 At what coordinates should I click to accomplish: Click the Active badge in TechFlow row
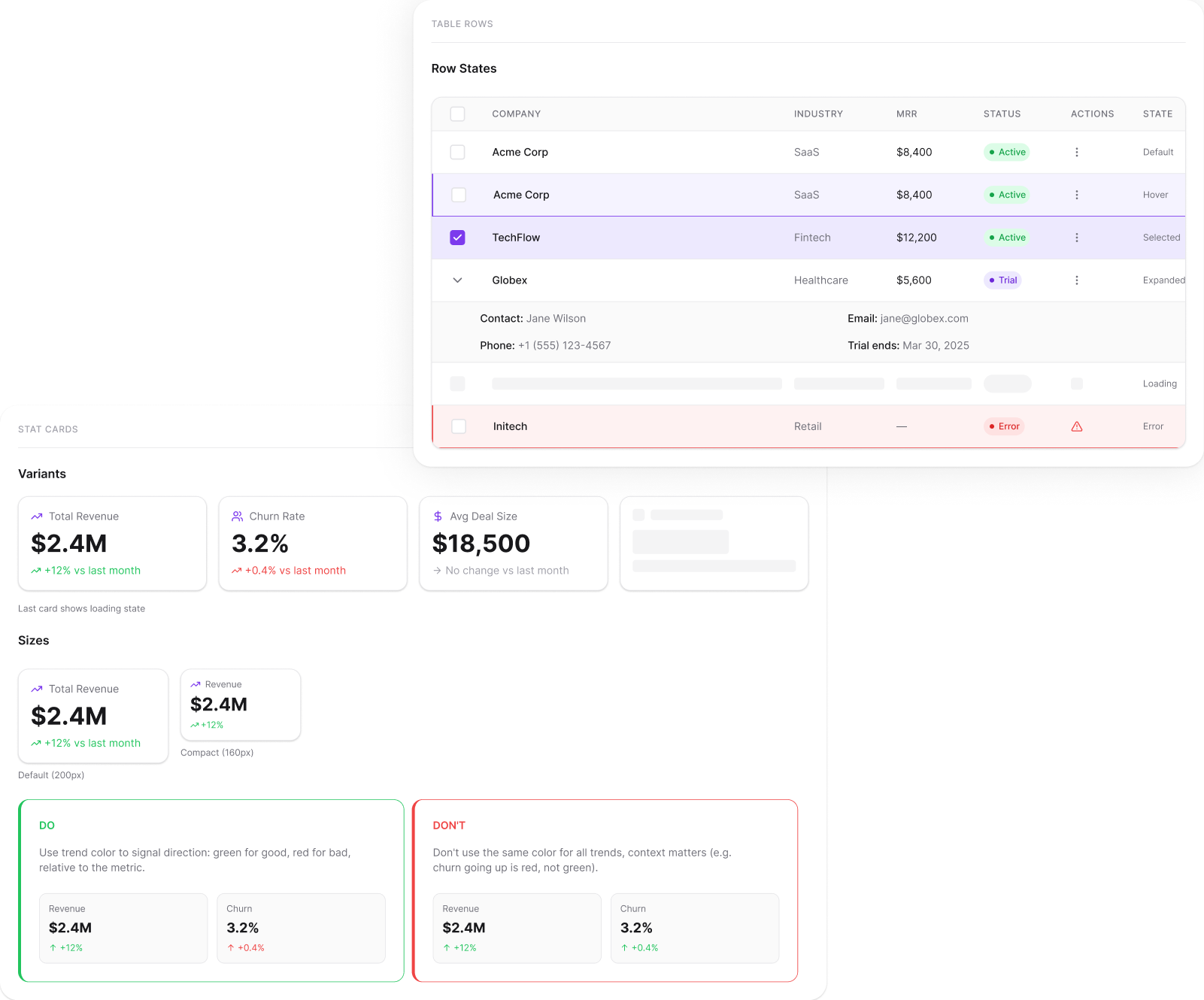1007,238
